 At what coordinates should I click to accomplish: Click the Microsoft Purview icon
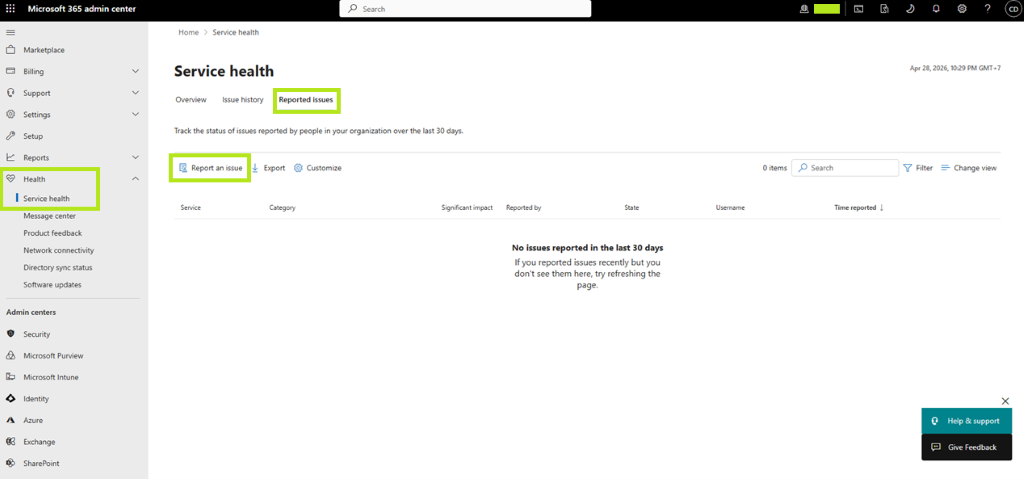pos(10,355)
